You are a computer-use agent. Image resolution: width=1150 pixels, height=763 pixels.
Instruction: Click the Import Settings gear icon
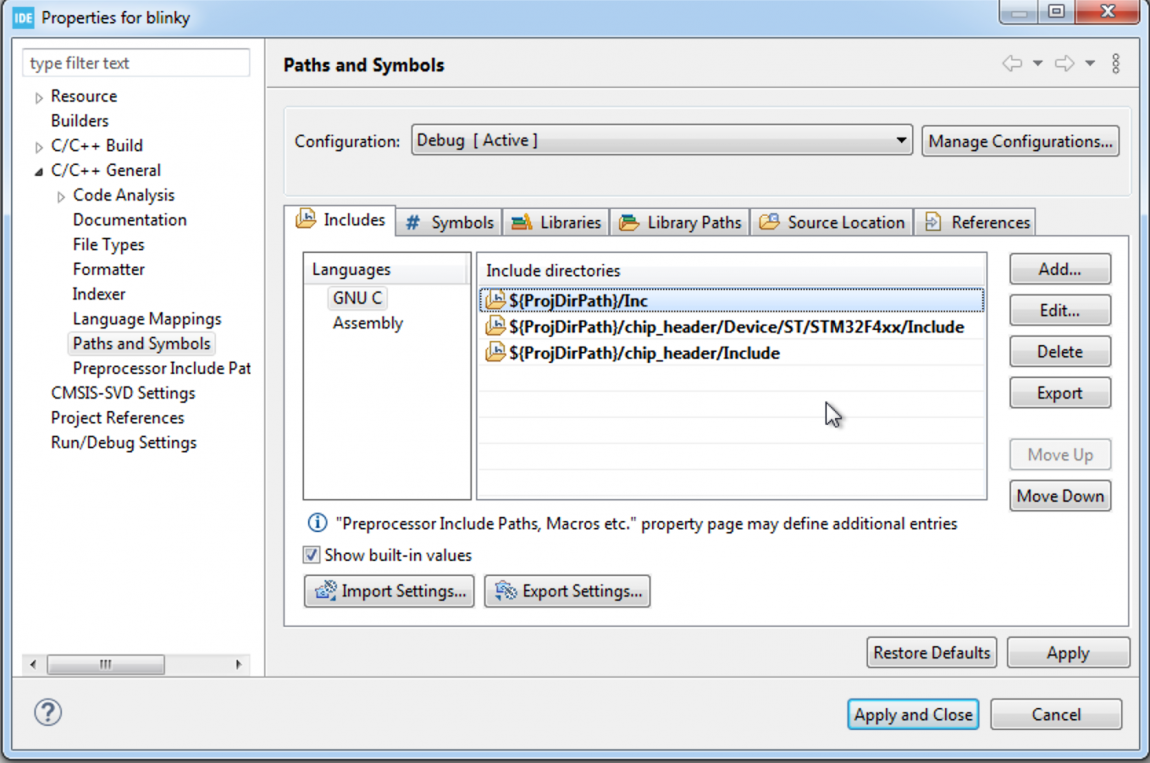(326, 591)
